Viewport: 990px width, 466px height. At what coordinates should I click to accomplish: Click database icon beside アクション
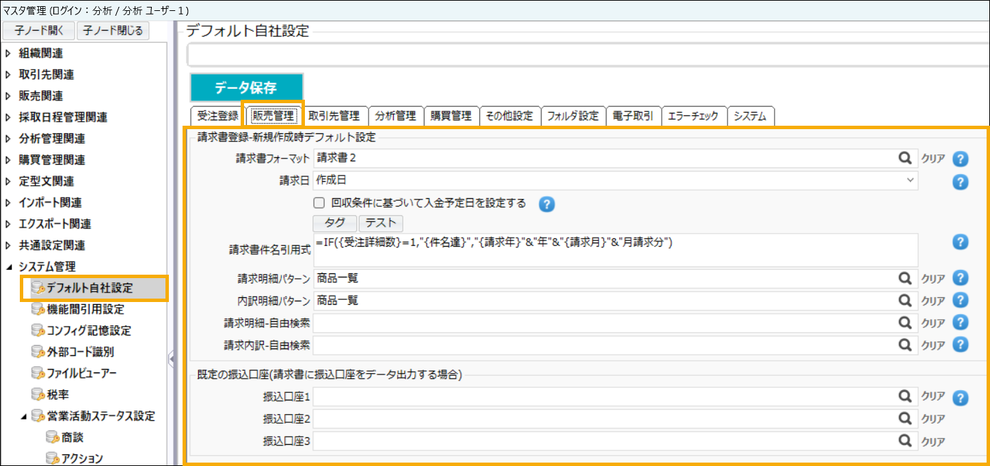pyautogui.click(x=52, y=458)
